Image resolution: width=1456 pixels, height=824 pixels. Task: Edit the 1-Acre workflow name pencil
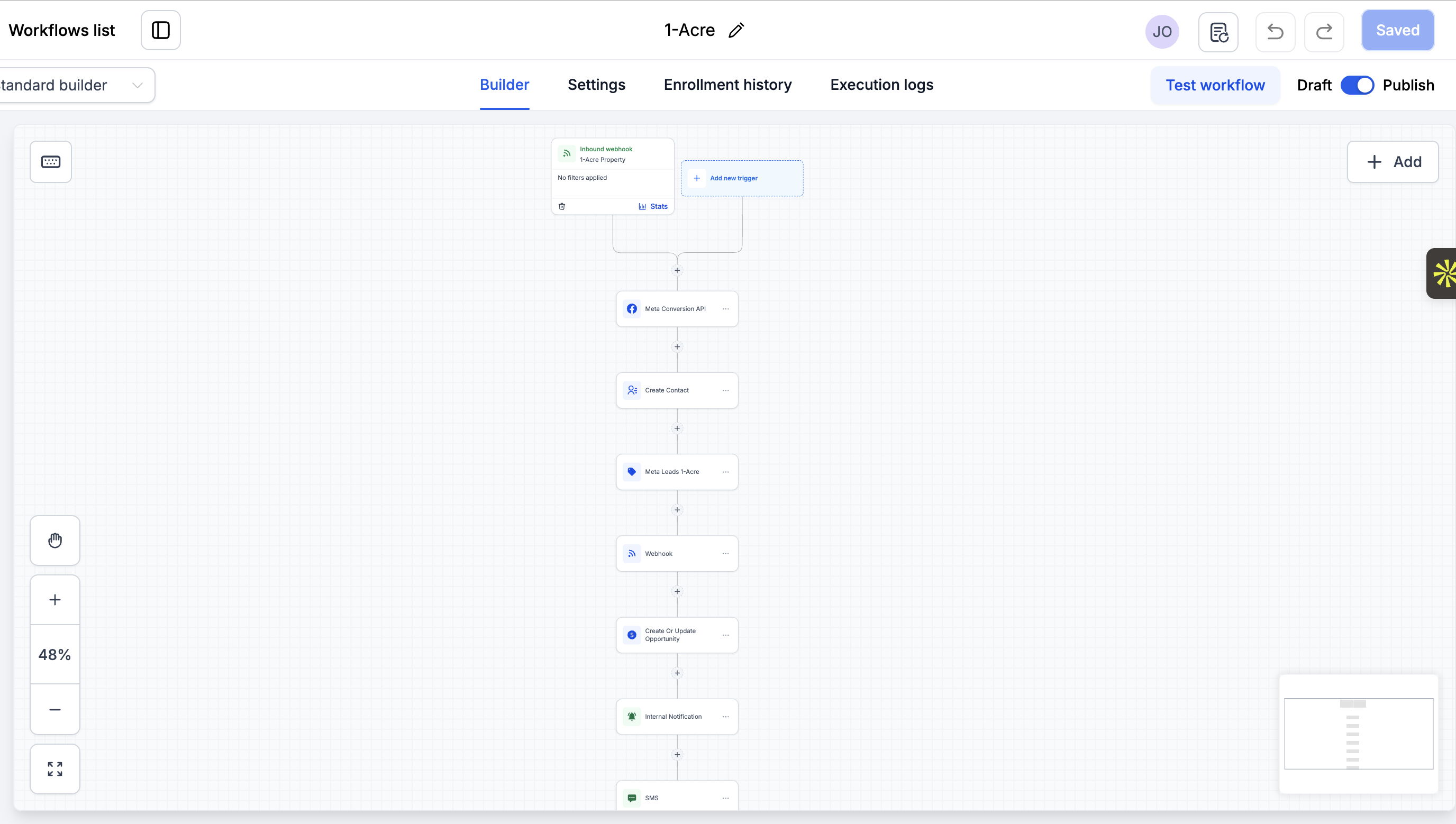tap(736, 30)
